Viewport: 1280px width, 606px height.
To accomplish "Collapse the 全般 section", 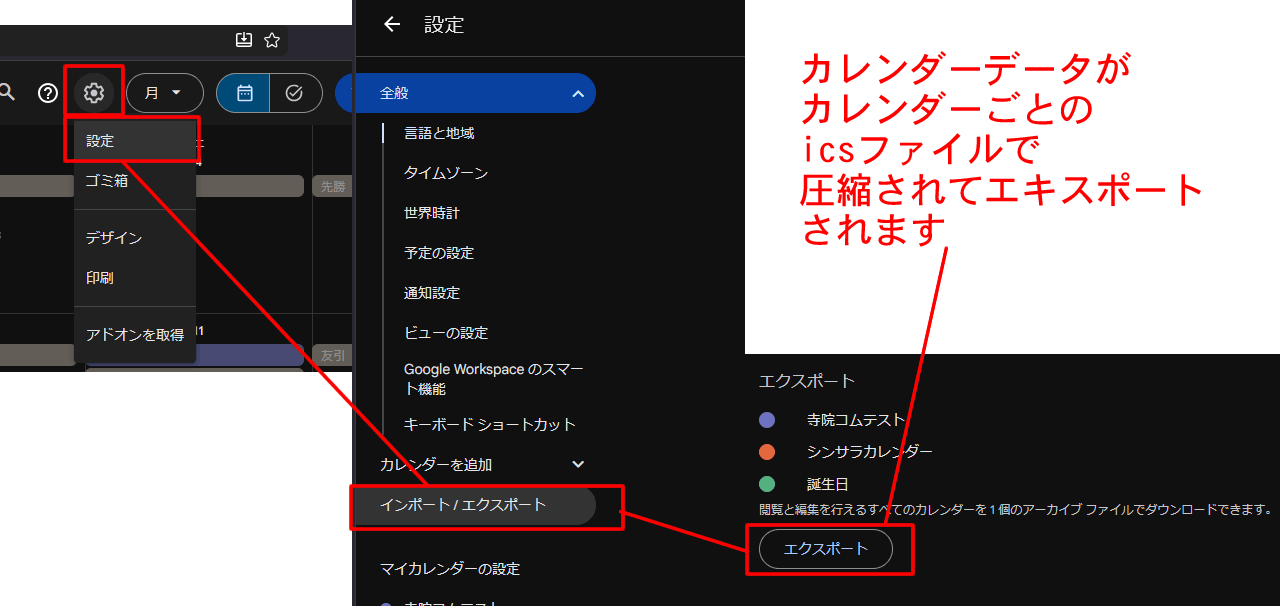I will pos(577,93).
